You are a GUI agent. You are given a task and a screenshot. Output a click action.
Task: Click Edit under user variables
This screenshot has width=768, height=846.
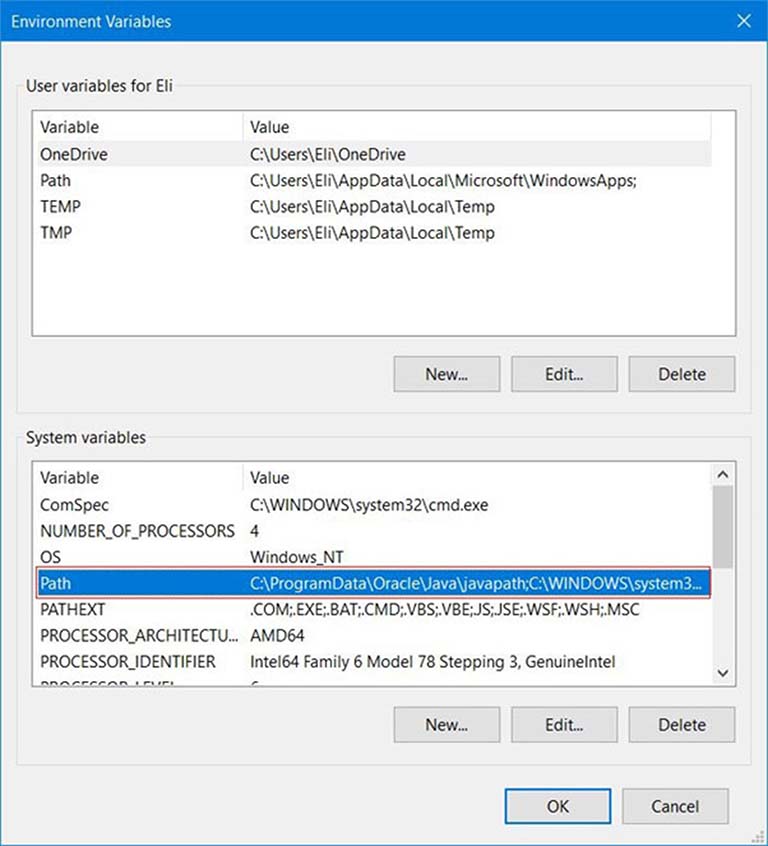click(x=564, y=374)
